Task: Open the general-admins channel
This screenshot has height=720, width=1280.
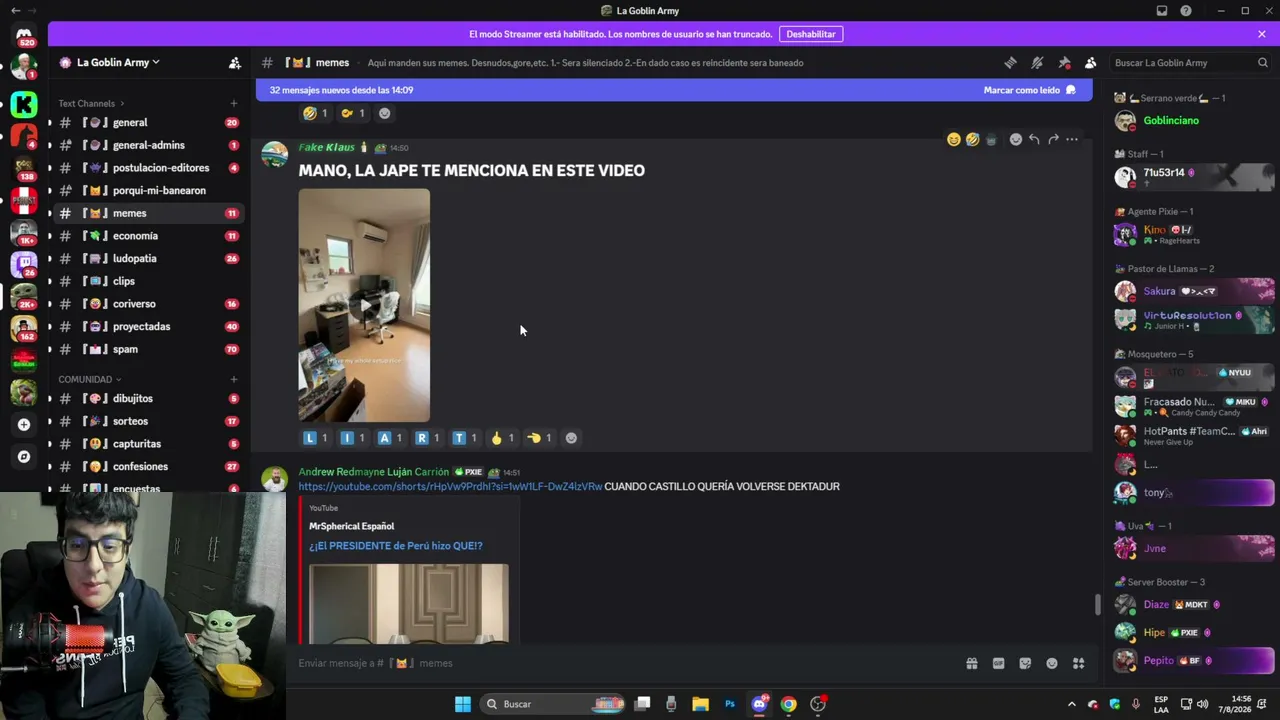Action: click(146, 145)
